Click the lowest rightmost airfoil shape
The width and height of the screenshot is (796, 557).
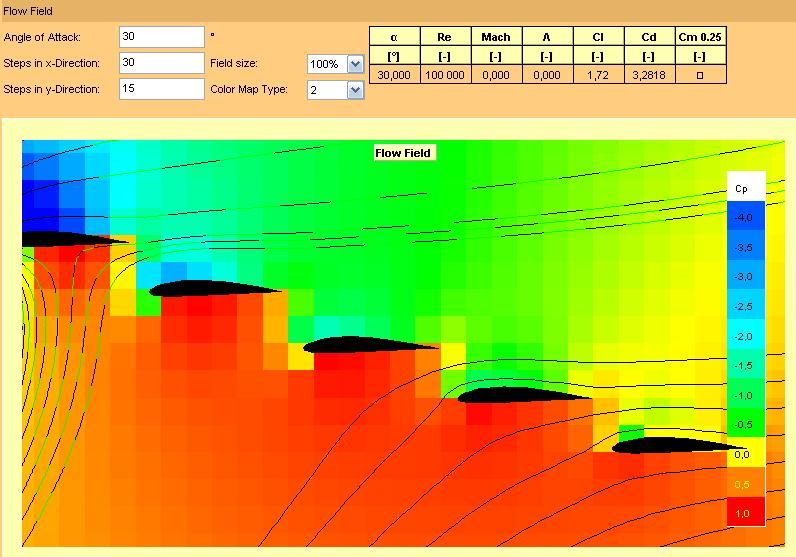tap(670, 446)
